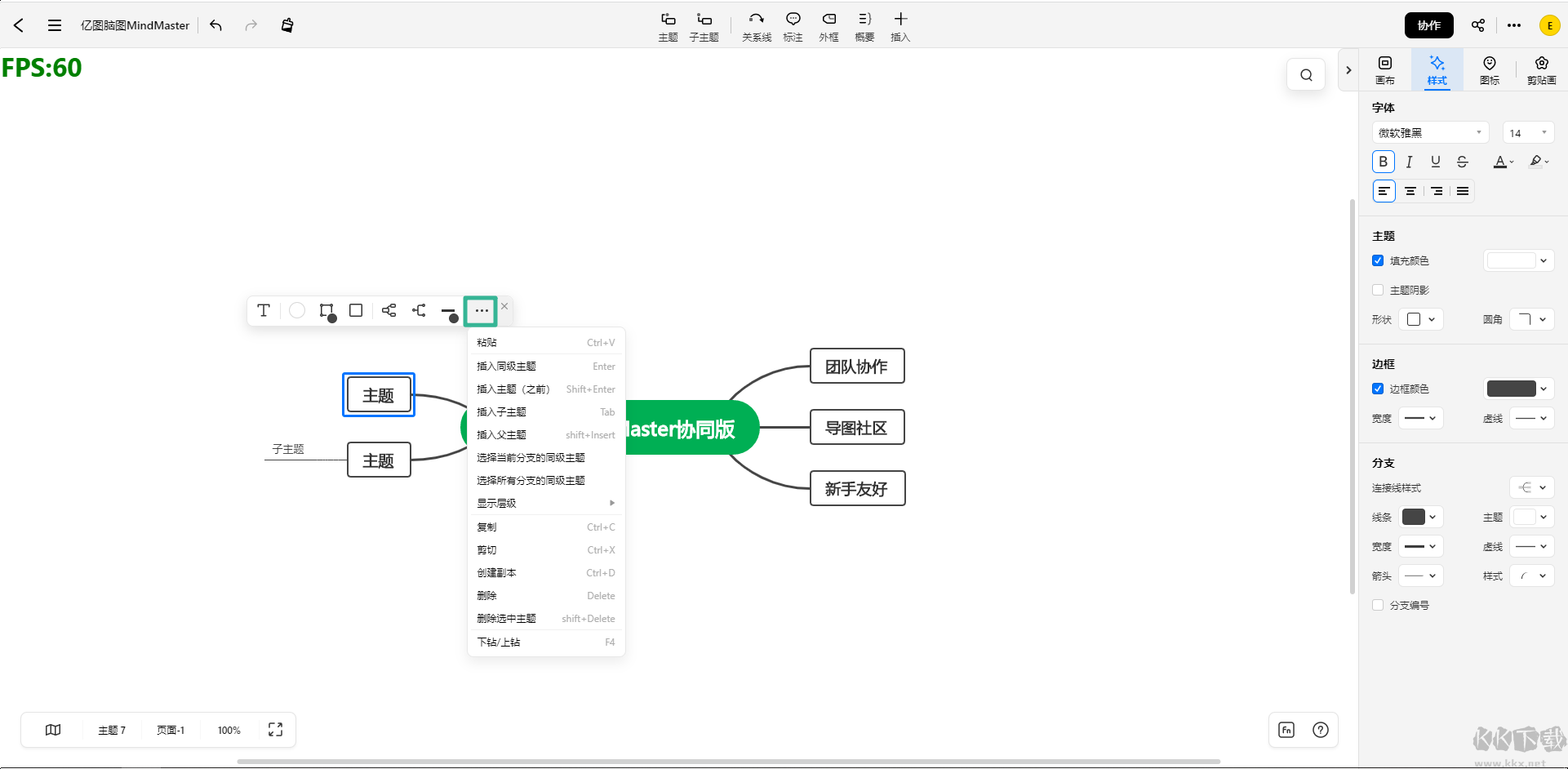Enable the 主题阴影 checkbox
The width and height of the screenshot is (1568, 769).
1378,291
